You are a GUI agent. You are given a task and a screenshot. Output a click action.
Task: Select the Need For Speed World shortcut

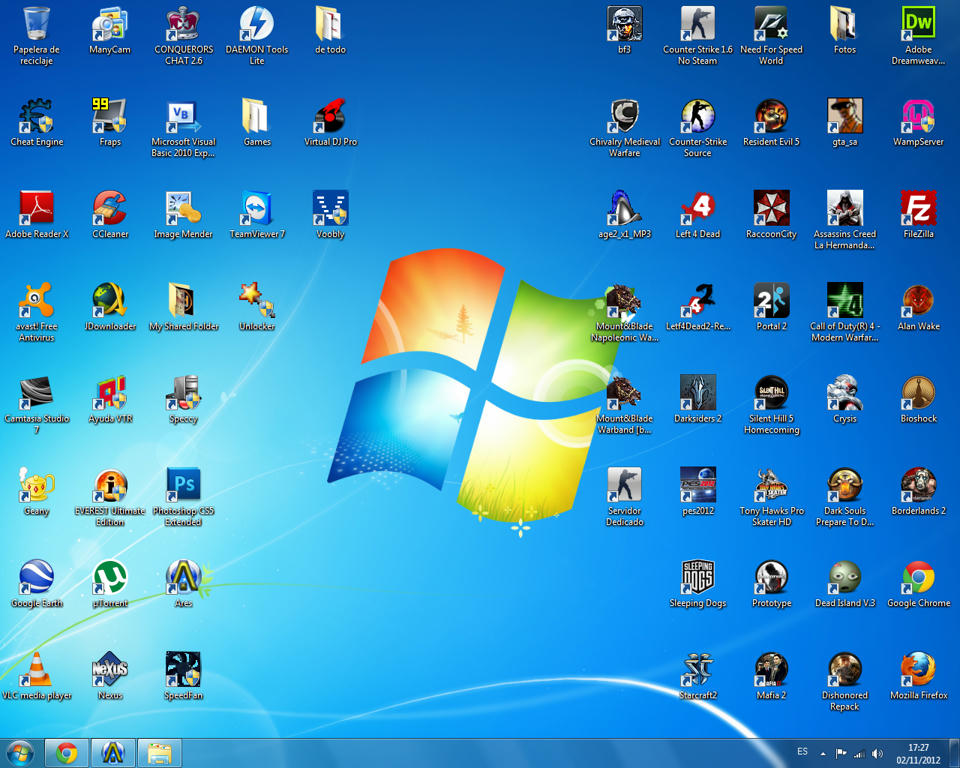771,24
